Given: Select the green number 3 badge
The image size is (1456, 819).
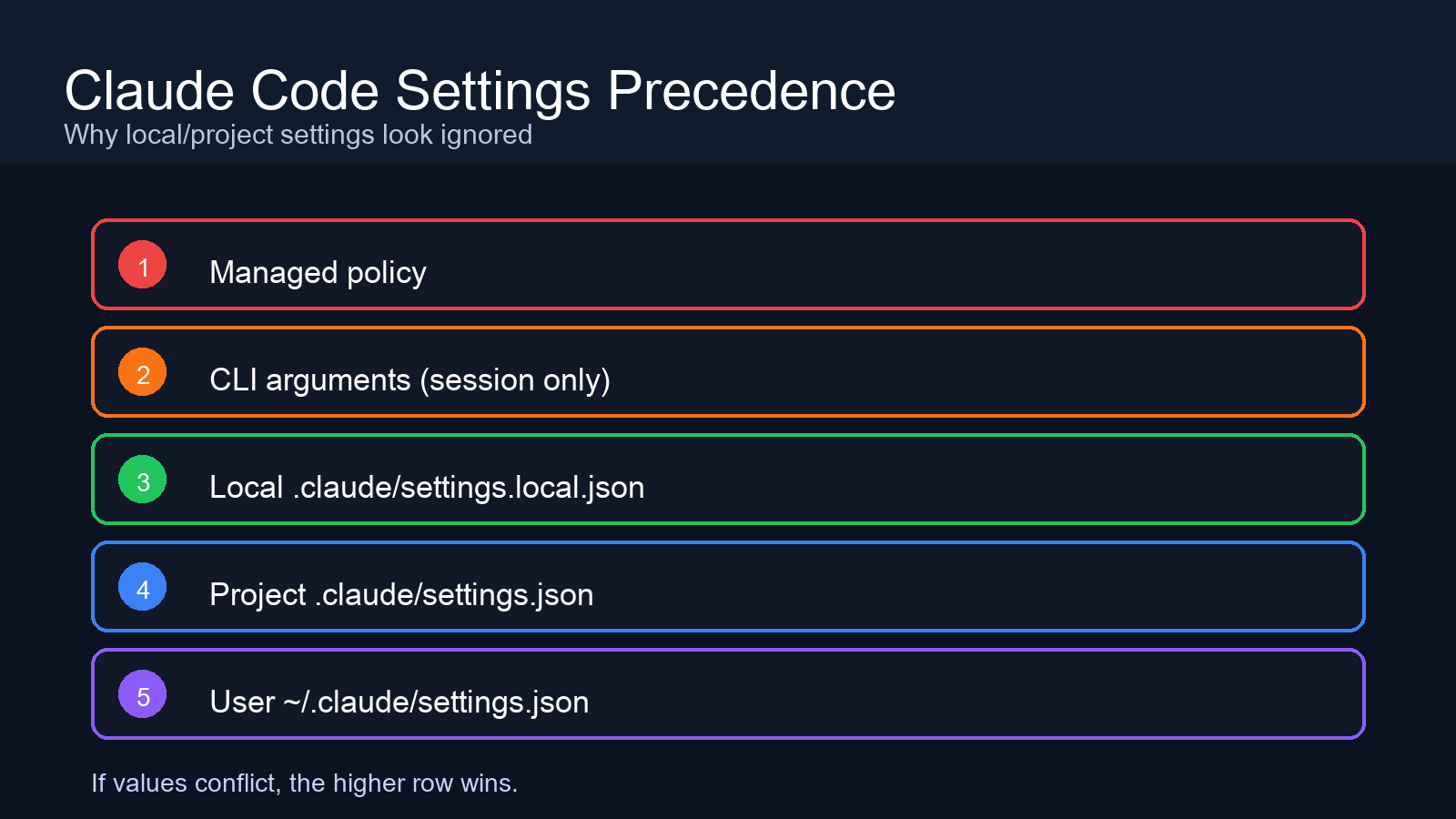Looking at the screenshot, I should [x=142, y=480].
